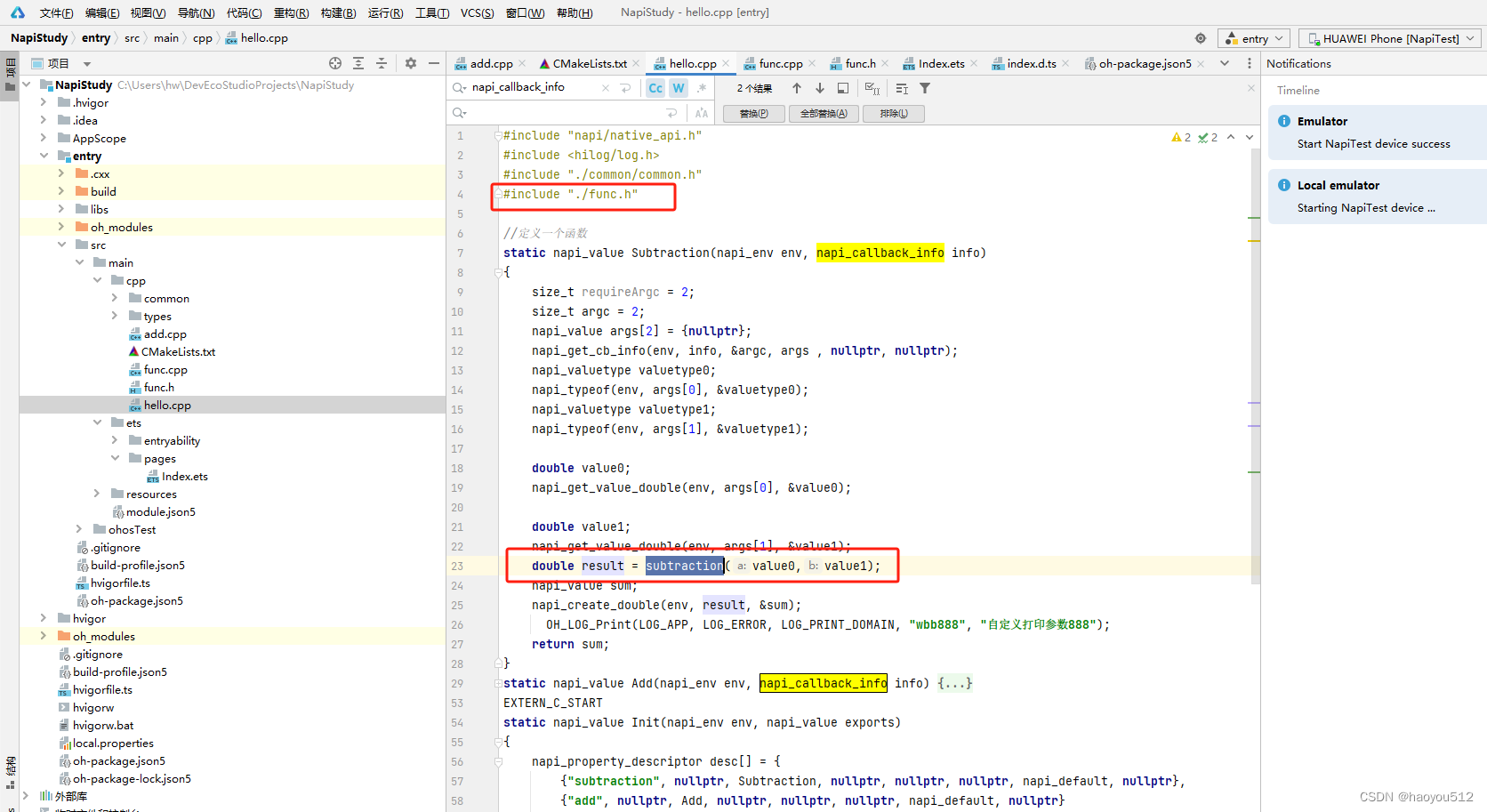Open the 文件(F) menu

[x=57, y=12]
